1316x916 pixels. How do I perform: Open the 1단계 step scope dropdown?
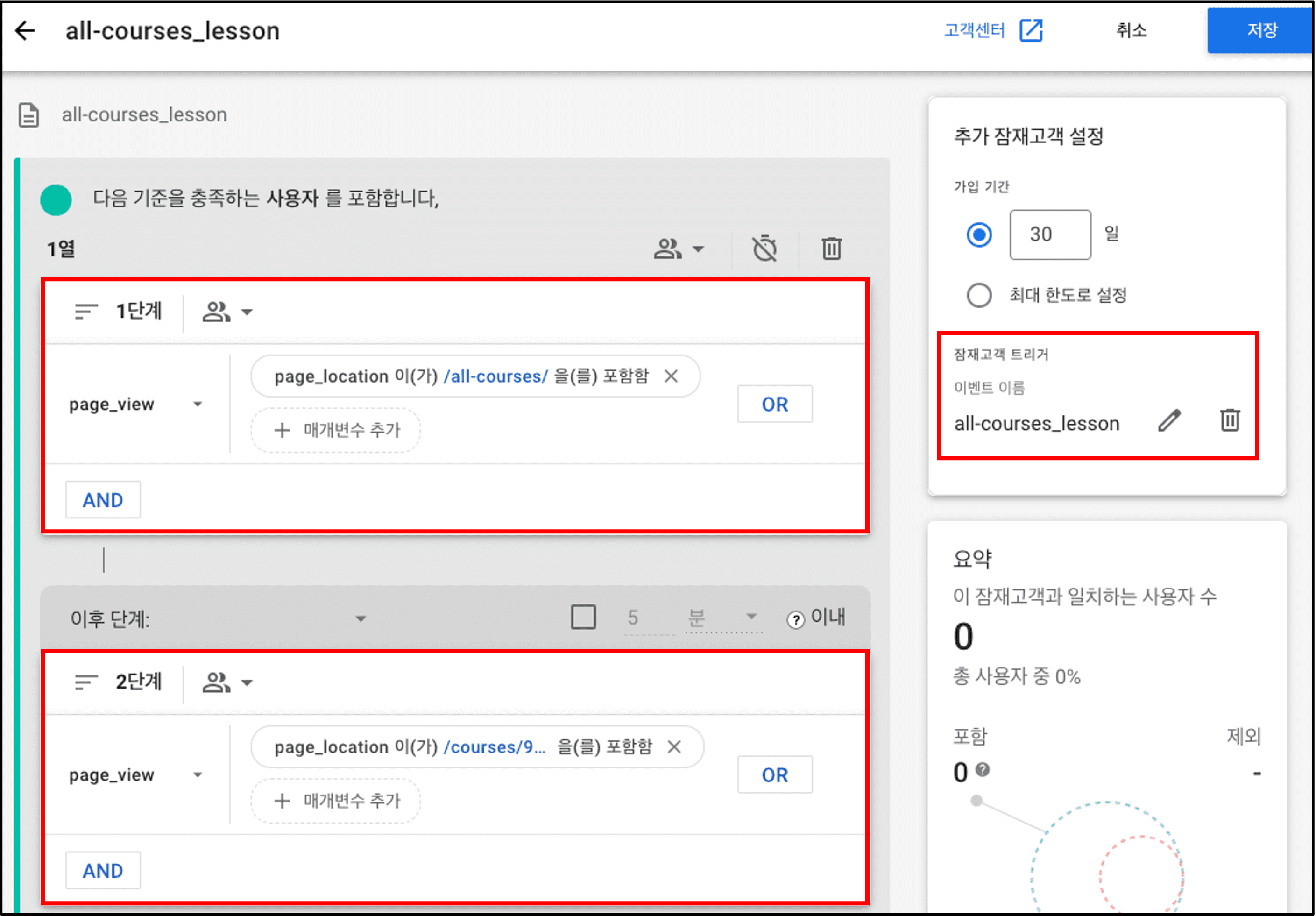pos(227,312)
